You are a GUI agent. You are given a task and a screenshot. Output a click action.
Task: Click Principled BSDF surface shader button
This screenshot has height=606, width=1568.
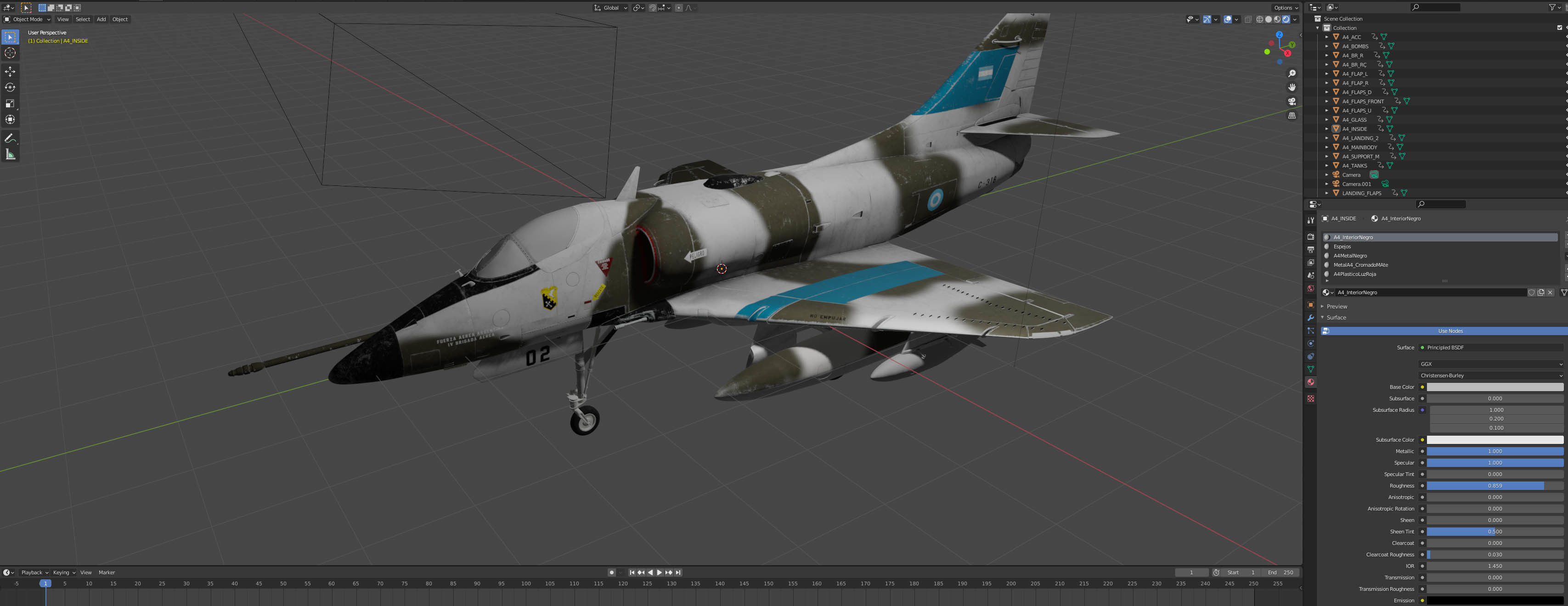click(x=1491, y=348)
